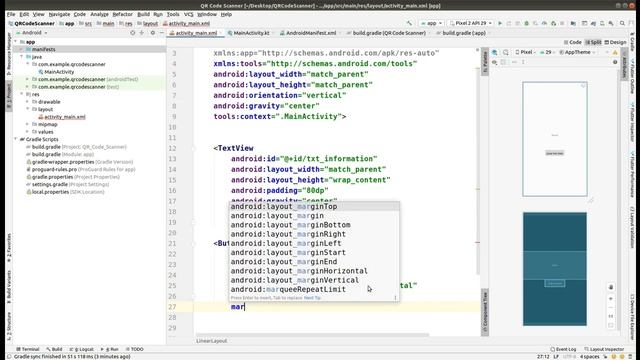Collapse the res folder
This screenshot has height=360, width=640.
(x=22, y=94)
